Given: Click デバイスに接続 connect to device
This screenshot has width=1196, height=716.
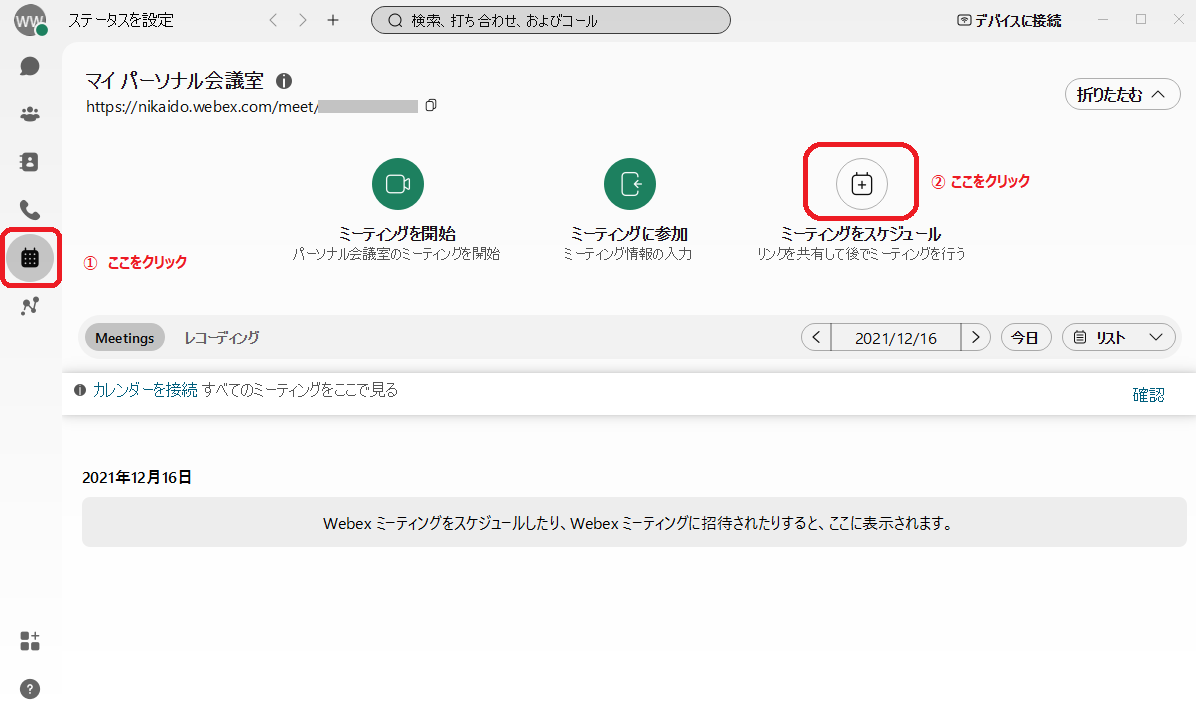Looking at the screenshot, I should point(1009,21).
